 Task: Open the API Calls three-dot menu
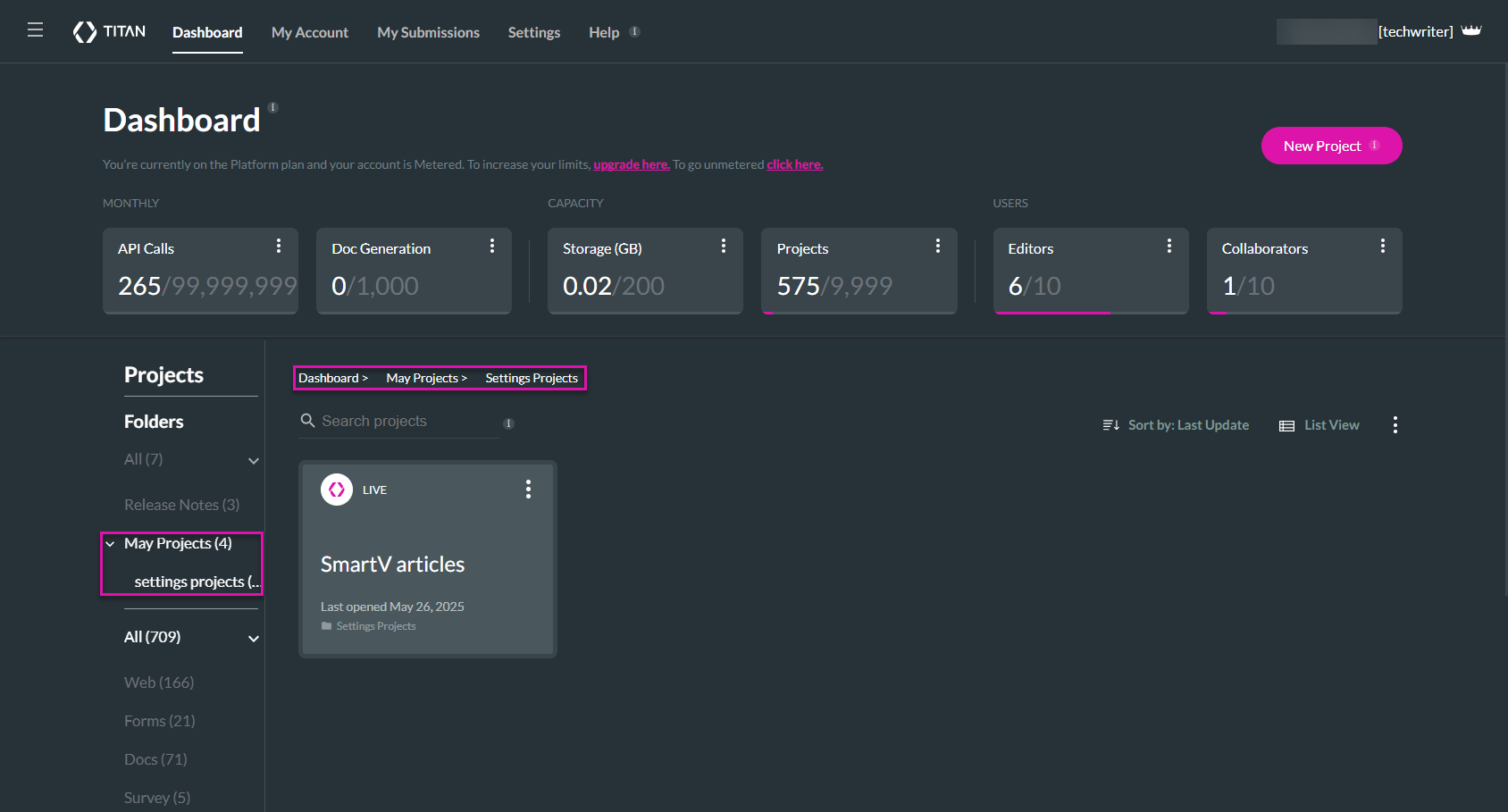[x=279, y=247]
